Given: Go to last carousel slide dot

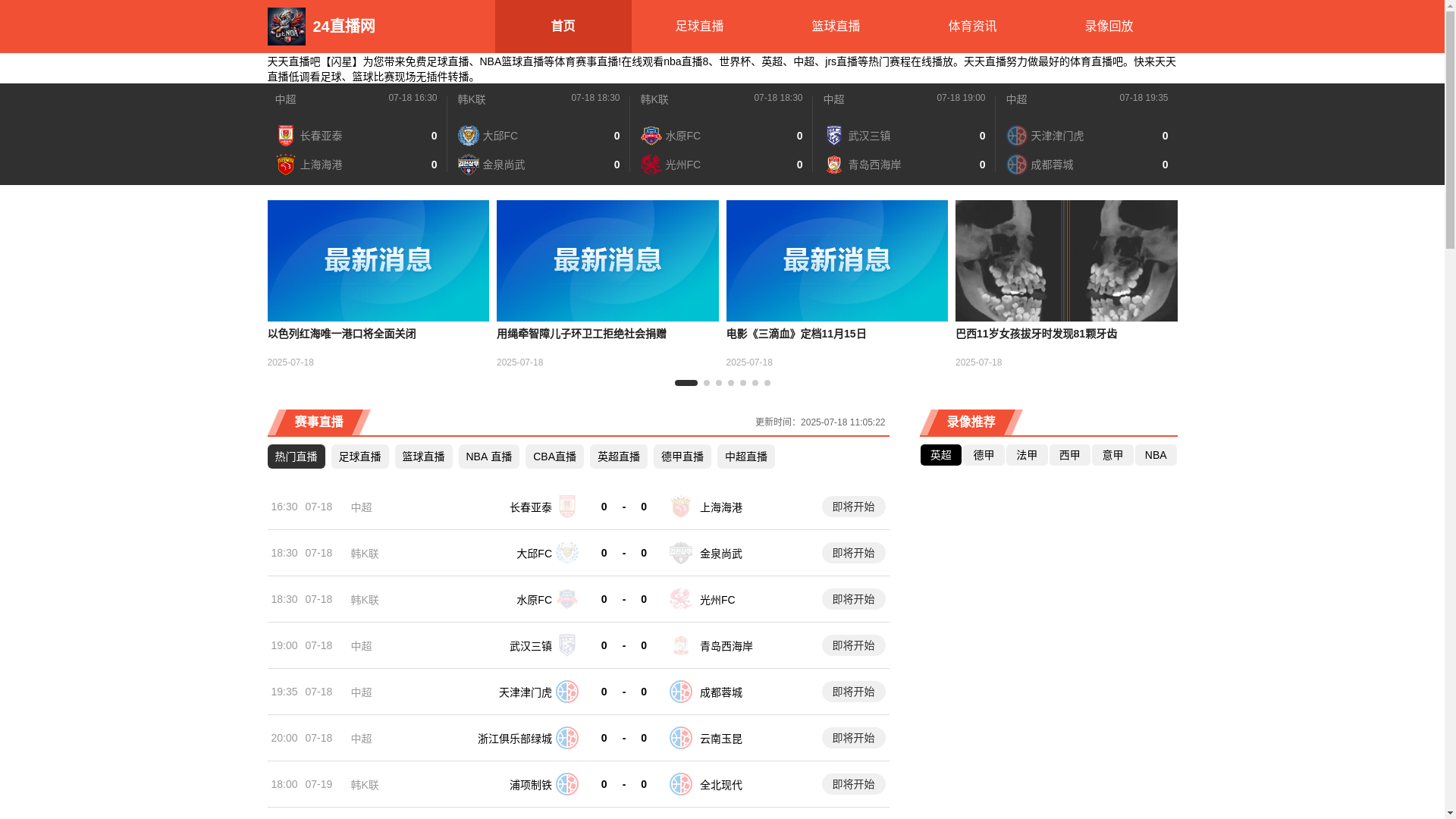Looking at the screenshot, I should [767, 383].
